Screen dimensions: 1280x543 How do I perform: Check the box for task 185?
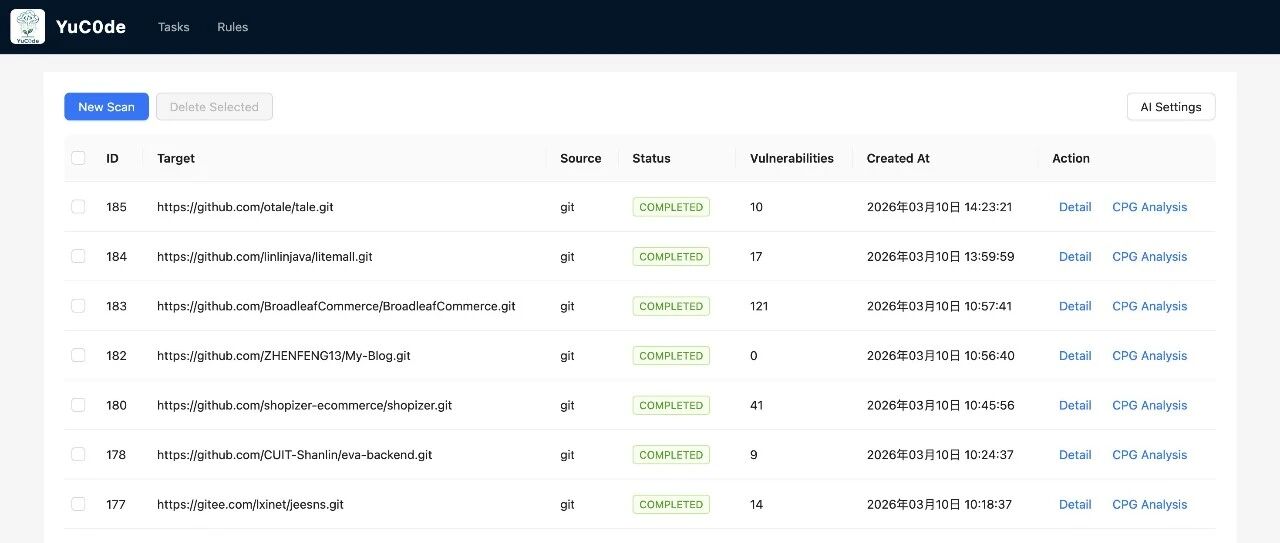78,207
